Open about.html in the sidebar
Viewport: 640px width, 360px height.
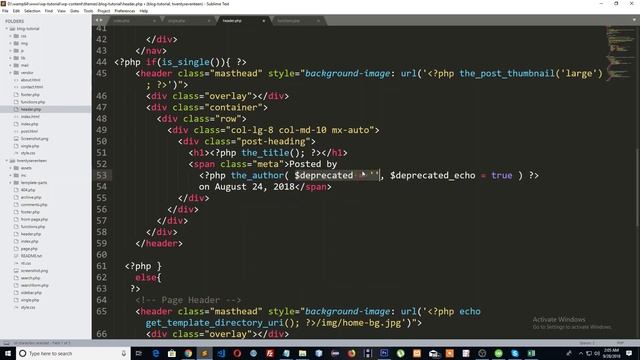(31, 80)
